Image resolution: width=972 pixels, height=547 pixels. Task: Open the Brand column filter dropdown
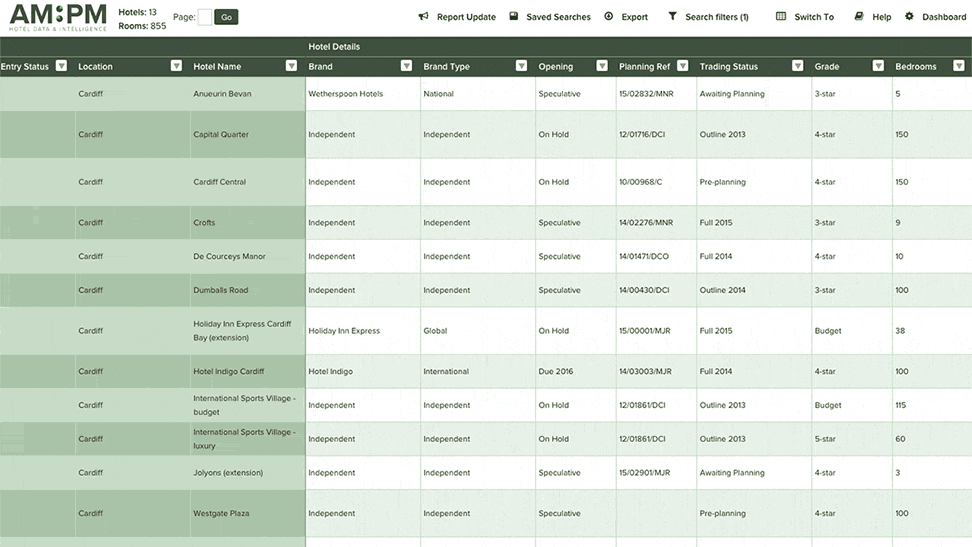(x=406, y=66)
